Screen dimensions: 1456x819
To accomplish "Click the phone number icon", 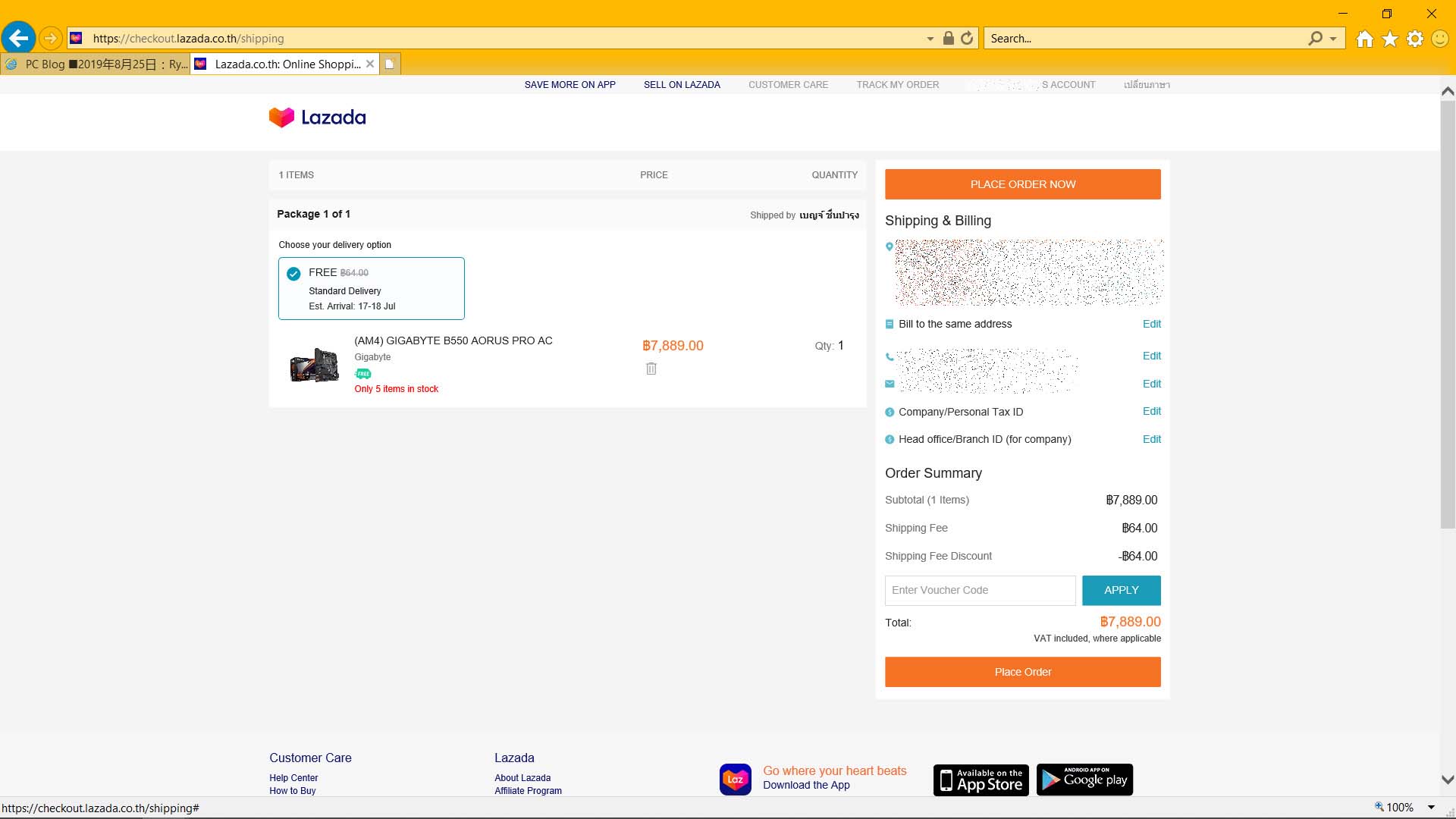I will [x=890, y=356].
